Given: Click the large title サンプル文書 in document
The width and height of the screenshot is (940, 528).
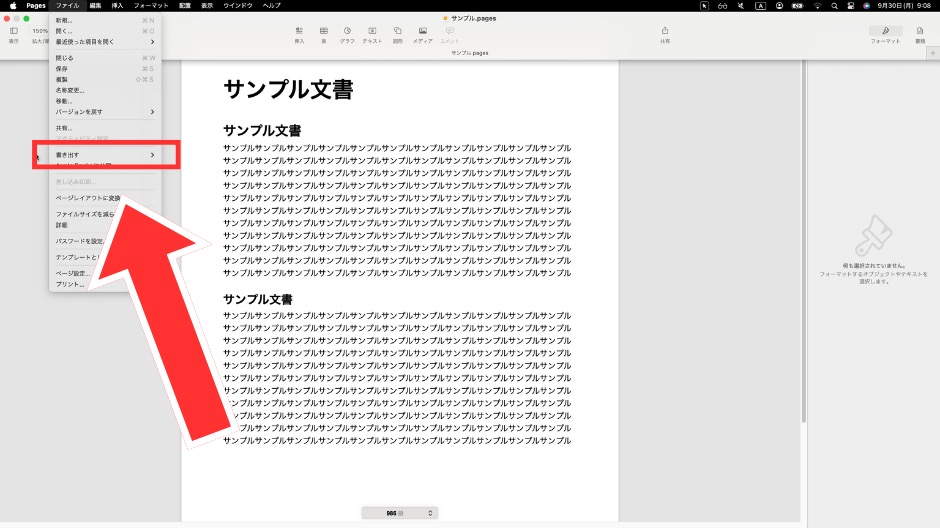Looking at the screenshot, I should [288, 89].
